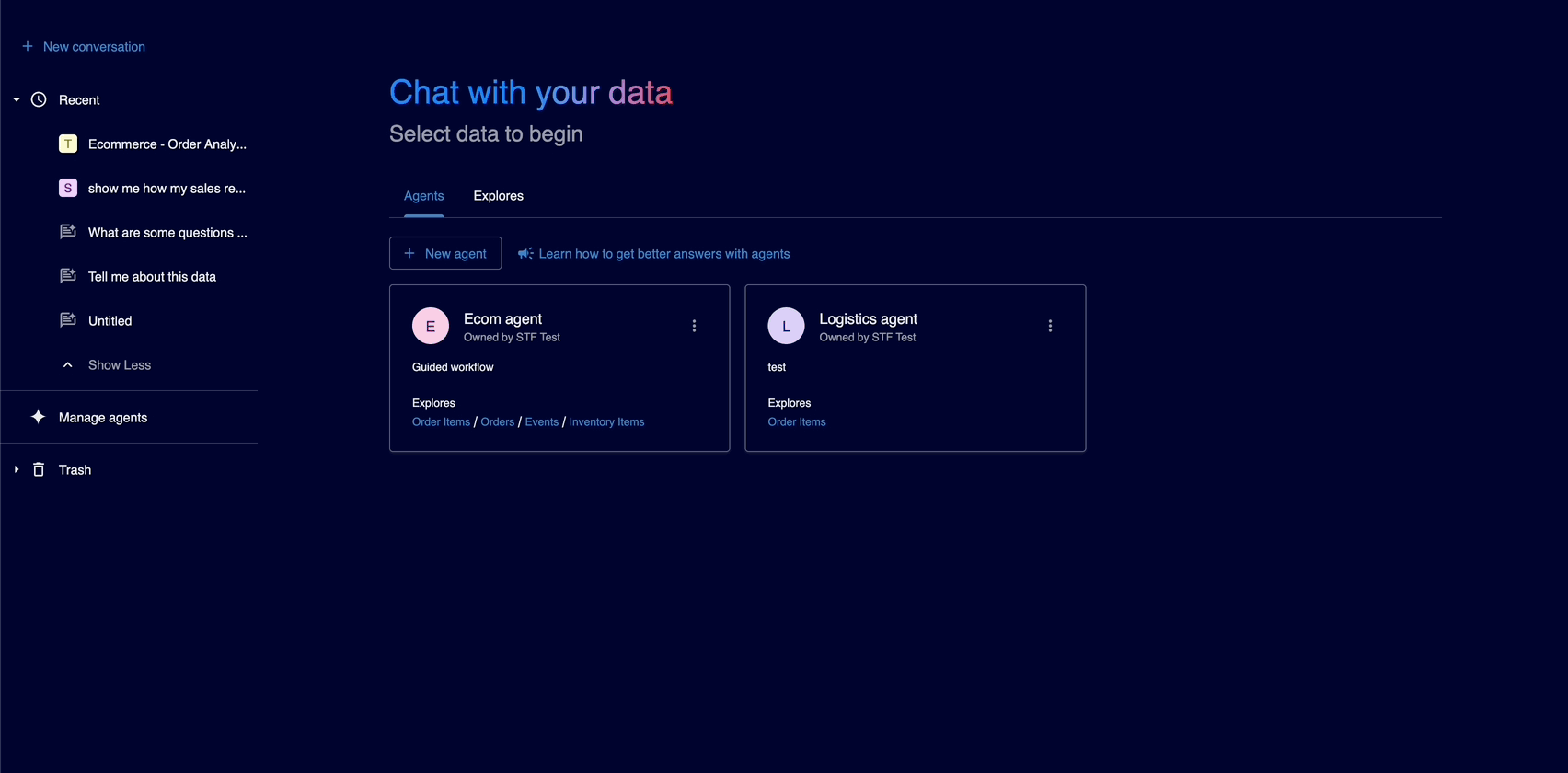Click the sparkle icon for Manage agents
This screenshot has height=773, width=1568.
(38, 417)
